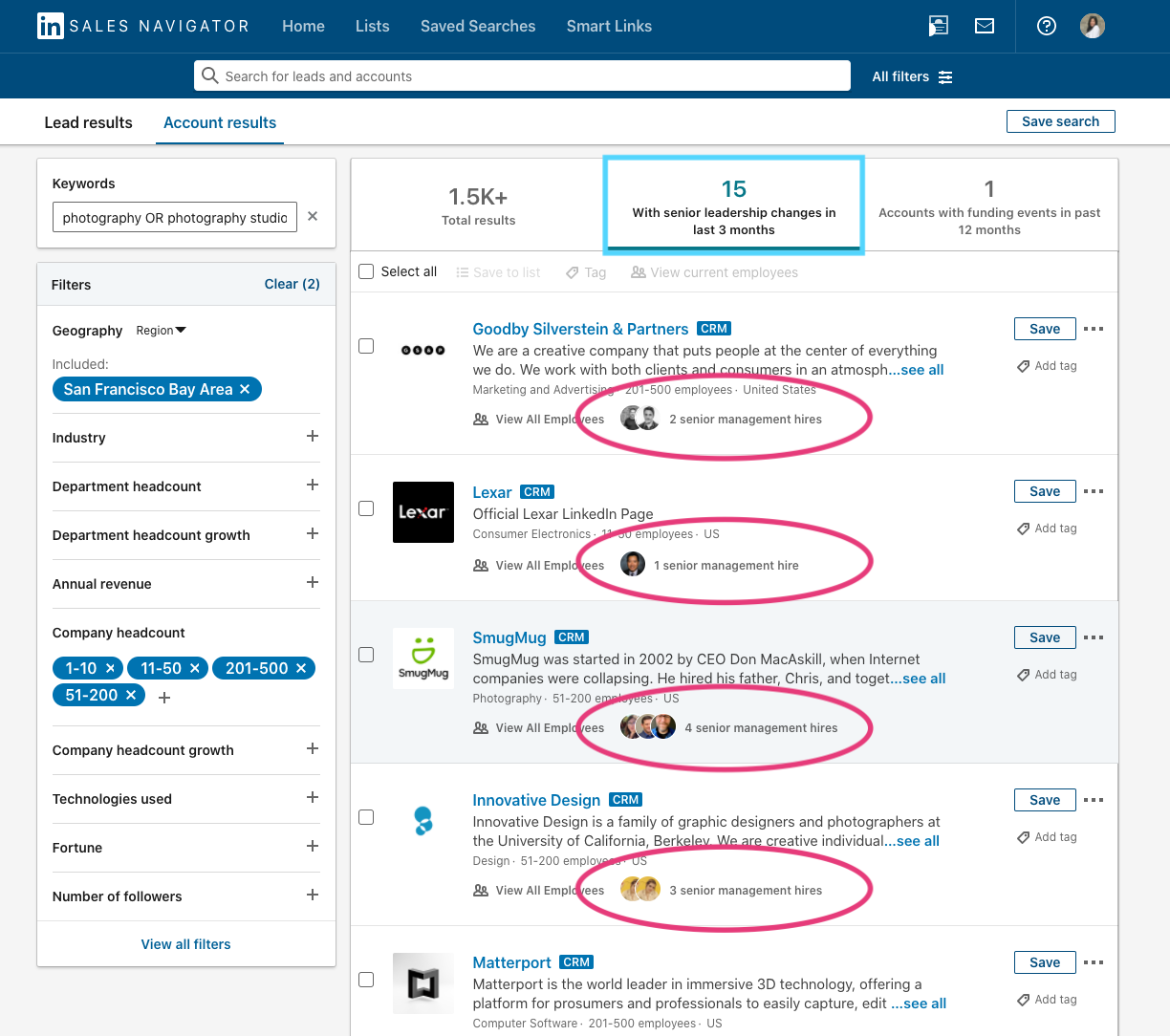Open more options for Goodby Silverstein
The height and width of the screenshot is (1036, 1170).
pyautogui.click(x=1094, y=329)
